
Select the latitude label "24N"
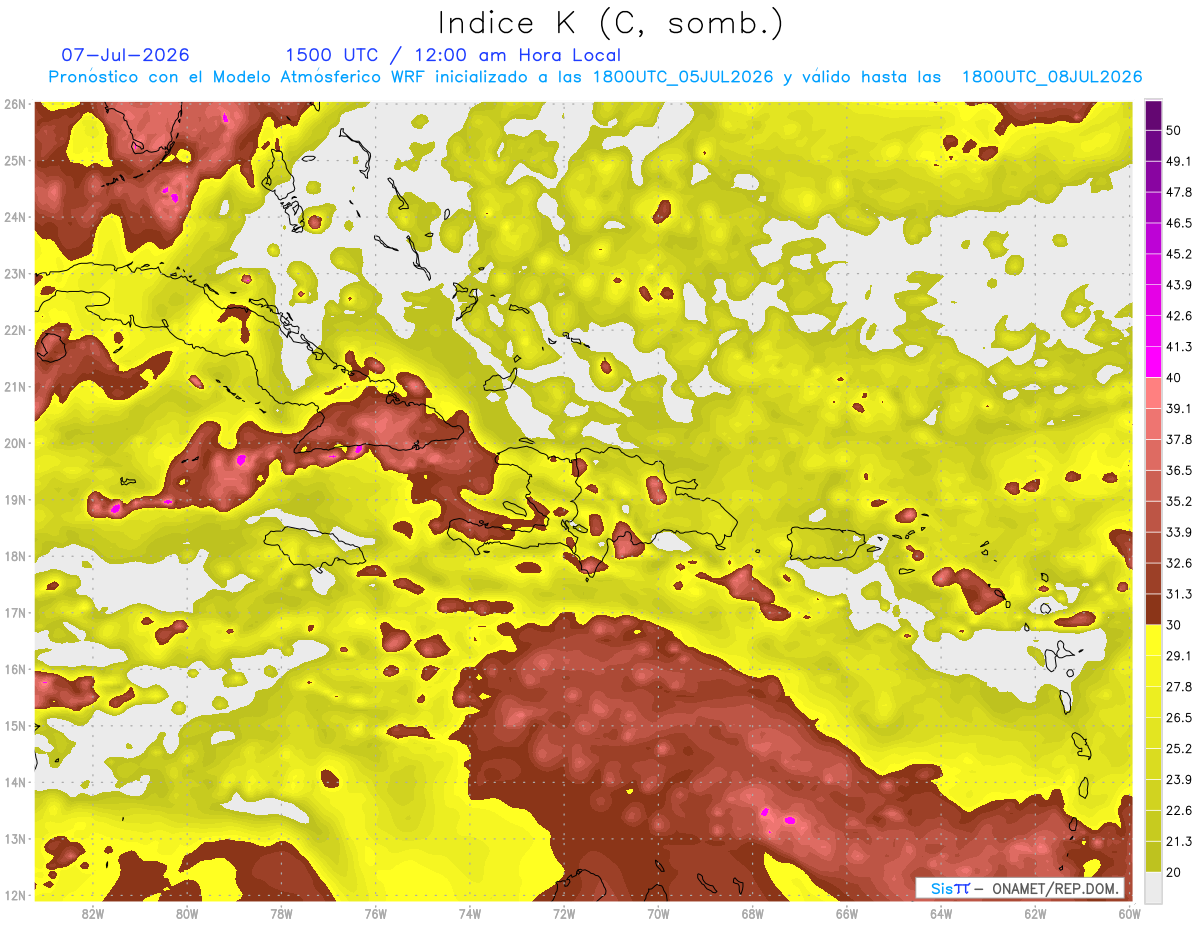(x=14, y=217)
